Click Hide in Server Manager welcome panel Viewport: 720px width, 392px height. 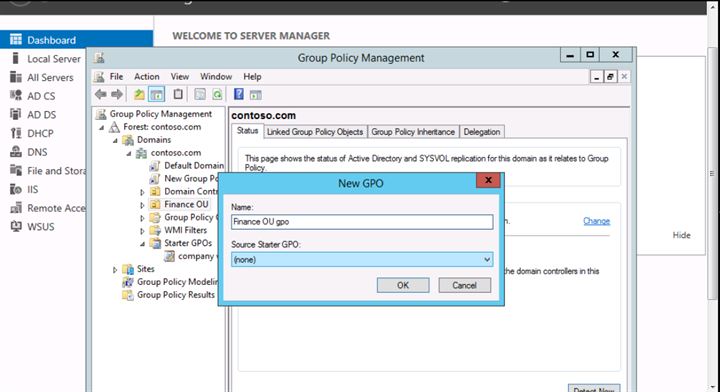pyautogui.click(x=681, y=235)
